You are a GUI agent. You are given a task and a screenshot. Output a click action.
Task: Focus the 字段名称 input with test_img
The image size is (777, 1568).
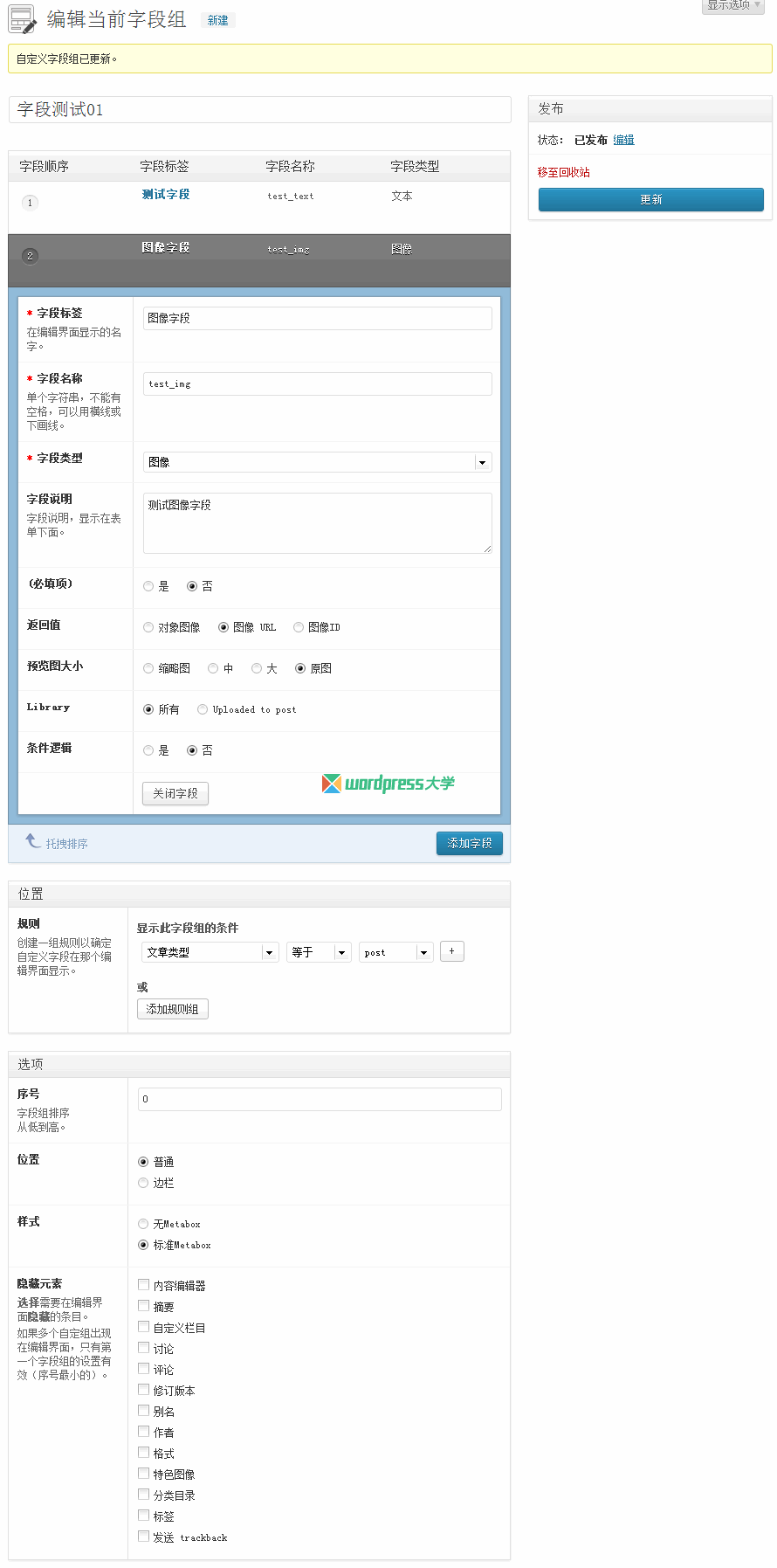click(318, 383)
